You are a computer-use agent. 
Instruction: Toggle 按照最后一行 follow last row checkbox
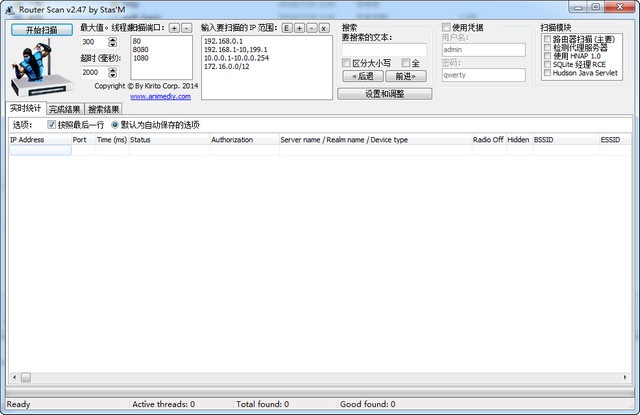click(51, 124)
